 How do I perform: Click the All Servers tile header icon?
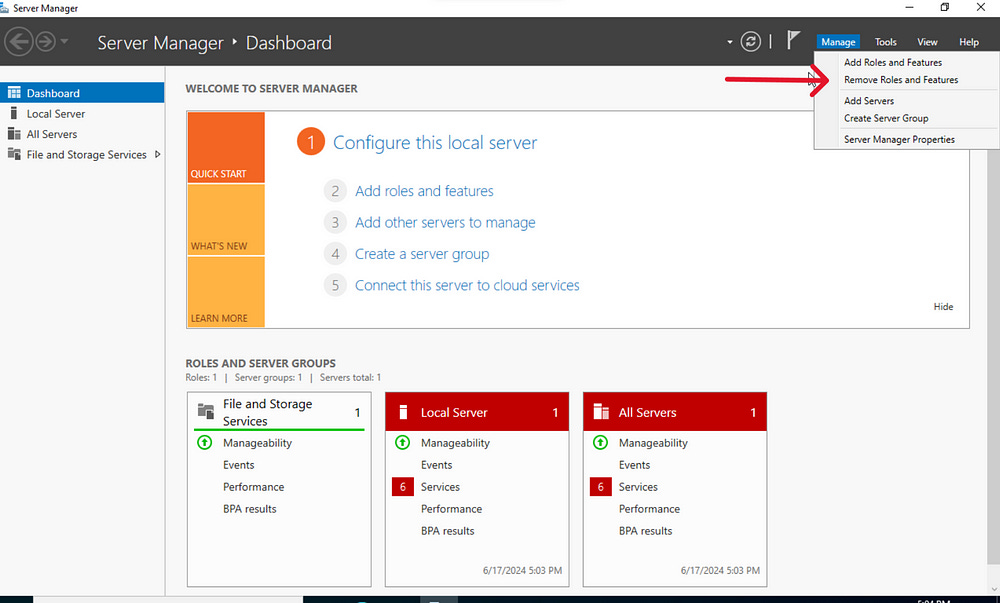[601, 412]
